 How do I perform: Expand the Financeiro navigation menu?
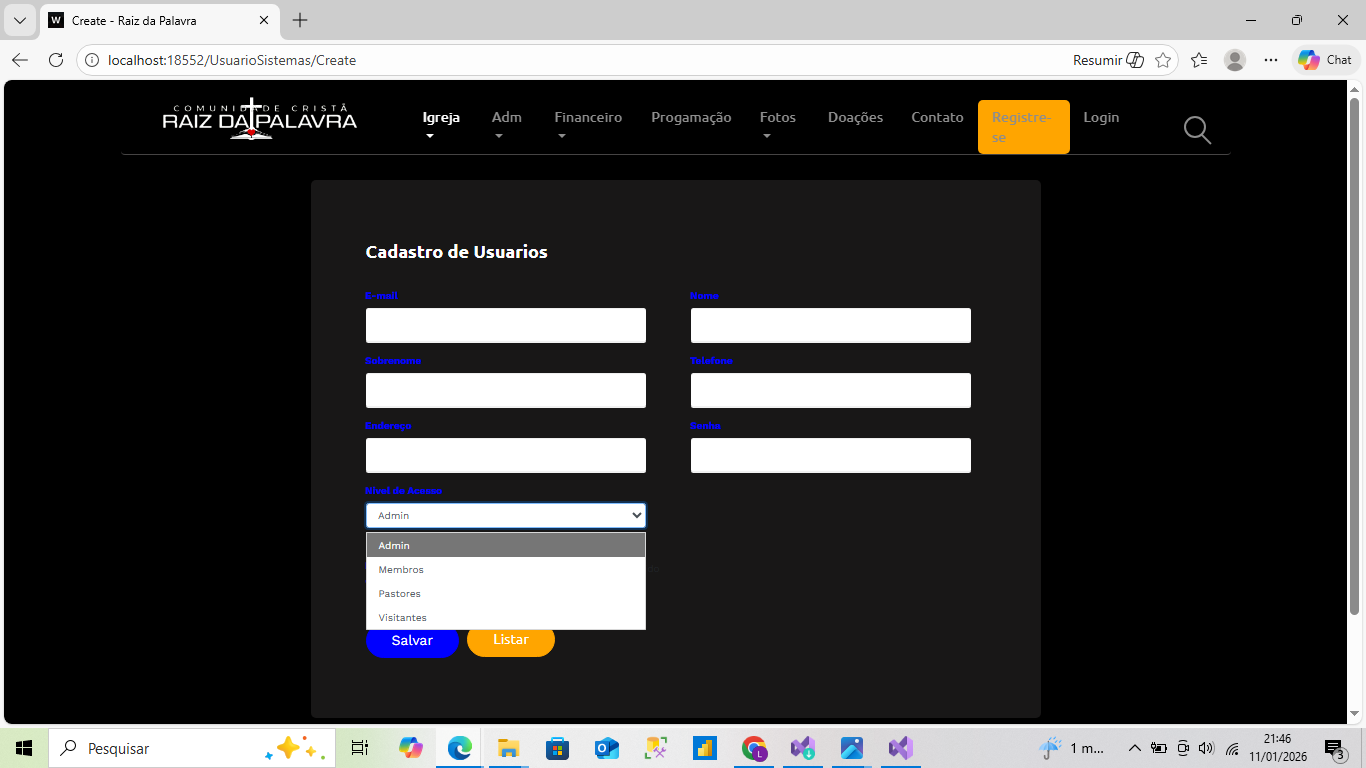click(x=588, y=118)
